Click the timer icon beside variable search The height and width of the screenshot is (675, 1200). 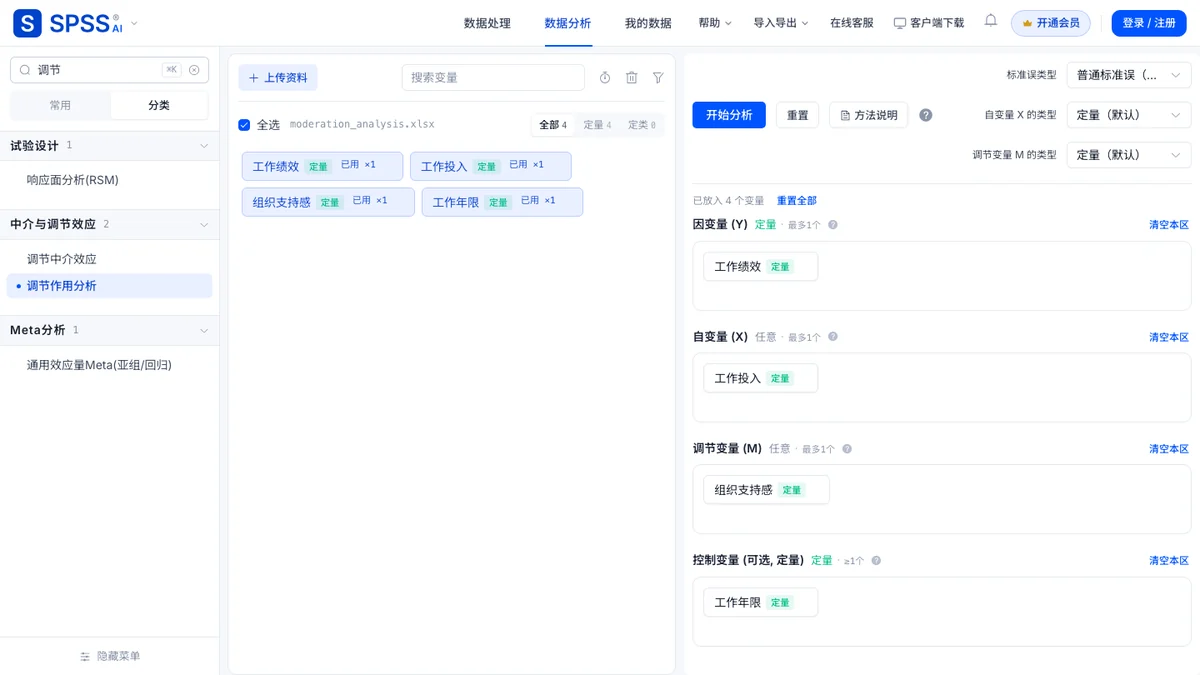click(x=605, y=78)
